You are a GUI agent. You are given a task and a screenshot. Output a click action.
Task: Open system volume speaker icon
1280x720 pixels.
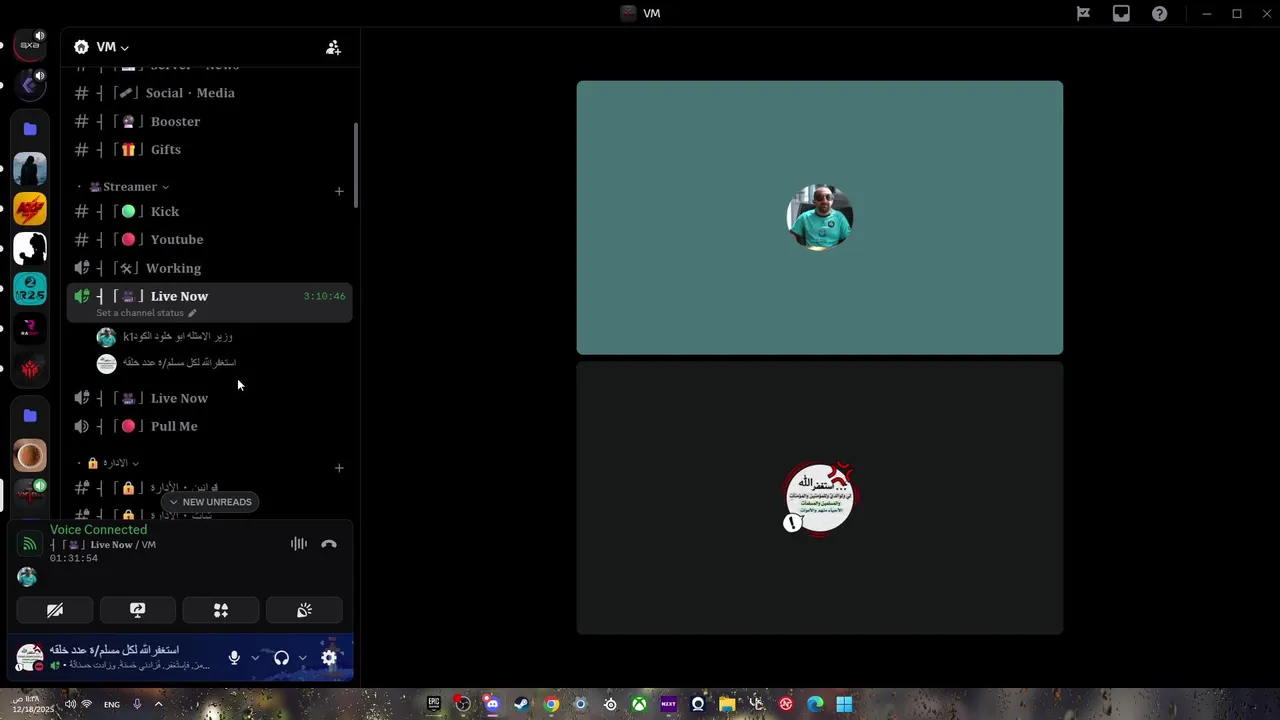pyautogui.click(x=70, y=704)
